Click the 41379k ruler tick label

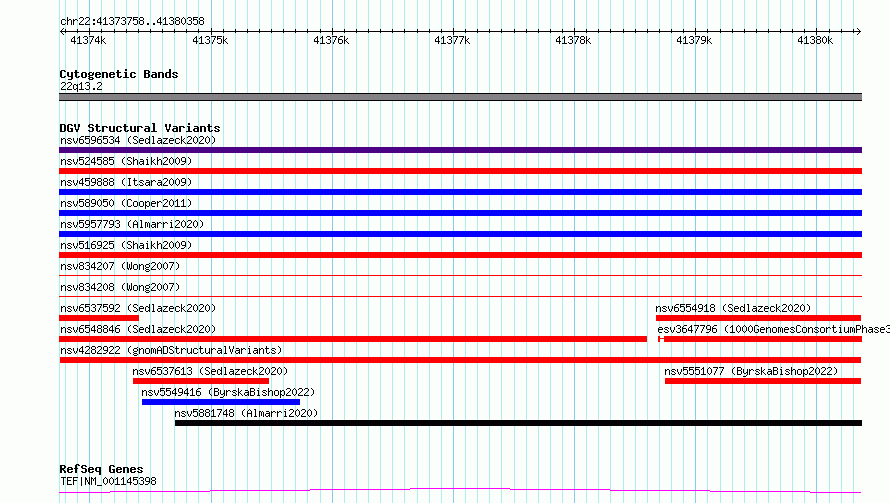coord(694,40)
